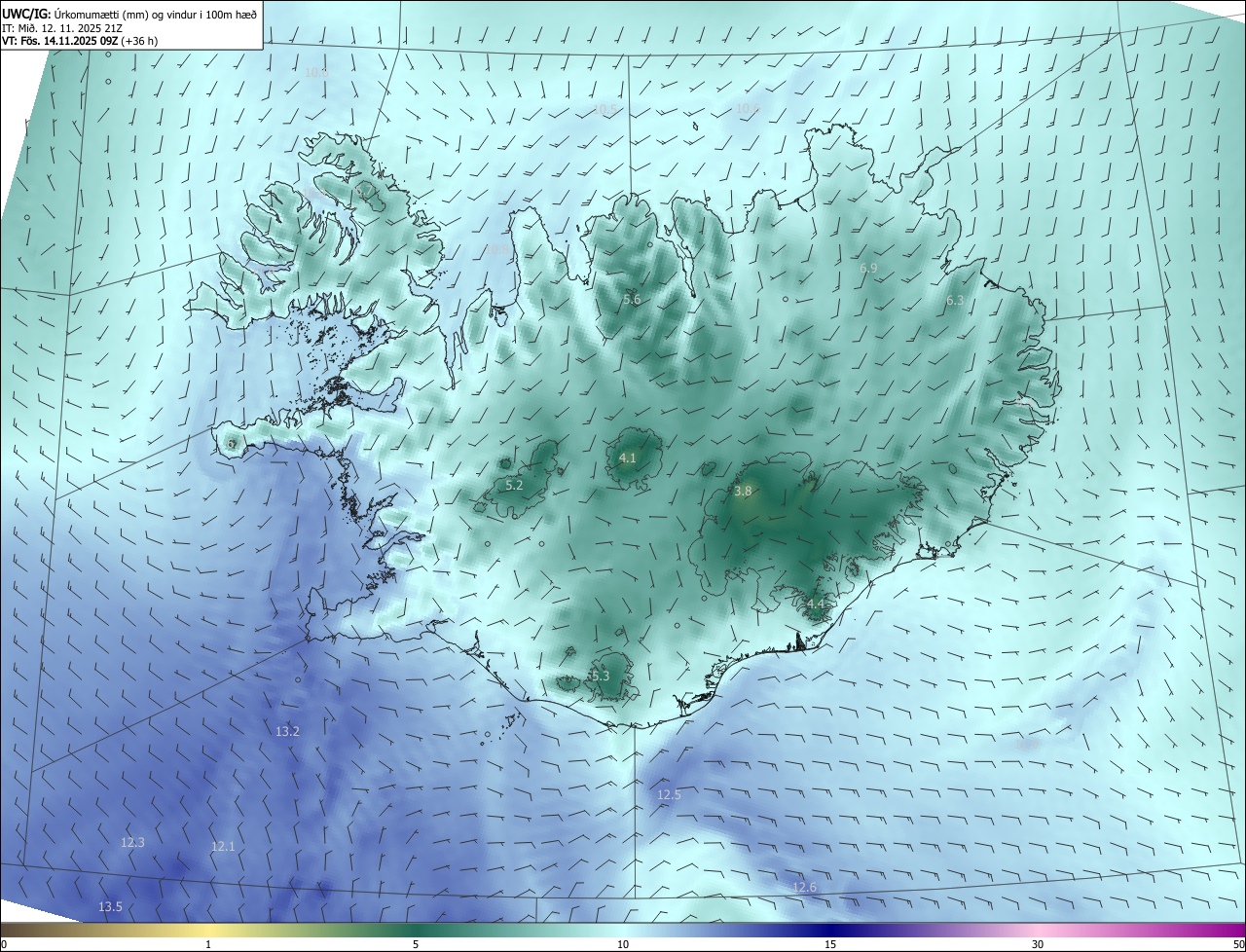Click the 50 tick label on the color scale
Image resolution: width=1246 pixels, height=952 pixels.
[1238, 944]
